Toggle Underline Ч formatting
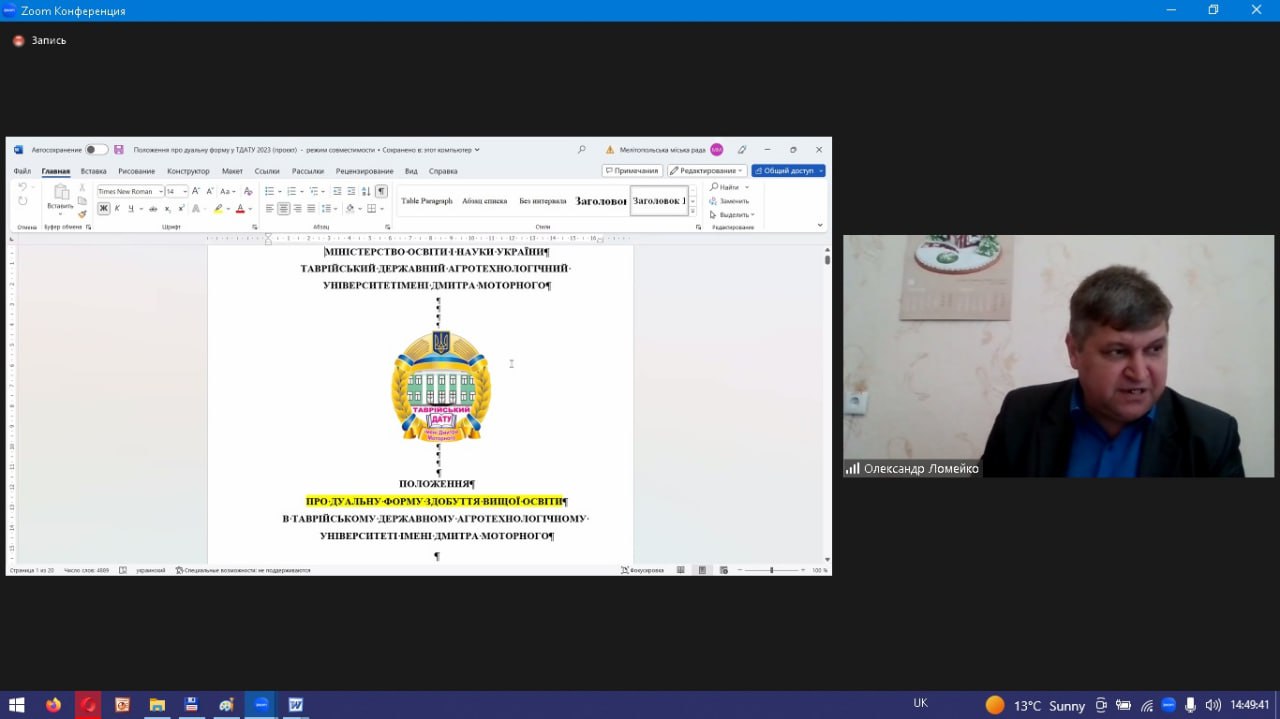Image resolution: width=1280 pixels, height=719 pixels. click(130, 209)
